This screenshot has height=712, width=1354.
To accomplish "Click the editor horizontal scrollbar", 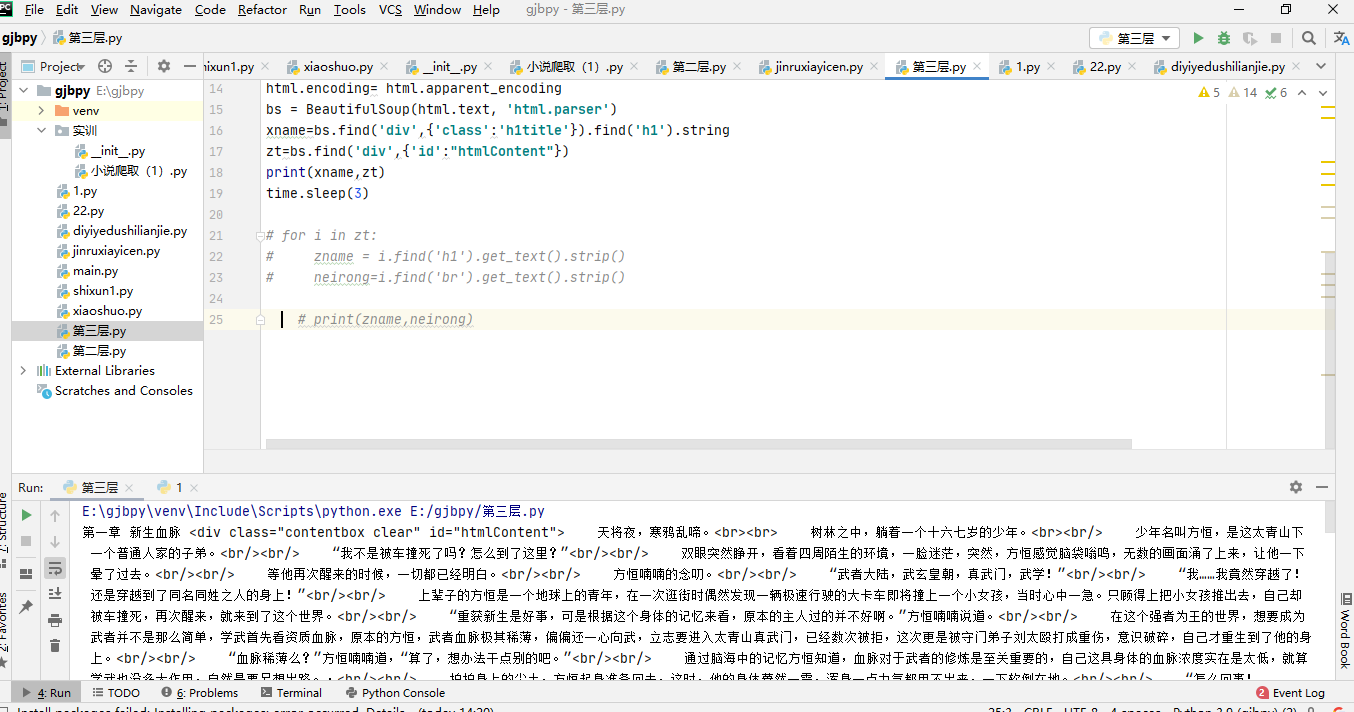I will pyautogui.click(x=698, y=444).
